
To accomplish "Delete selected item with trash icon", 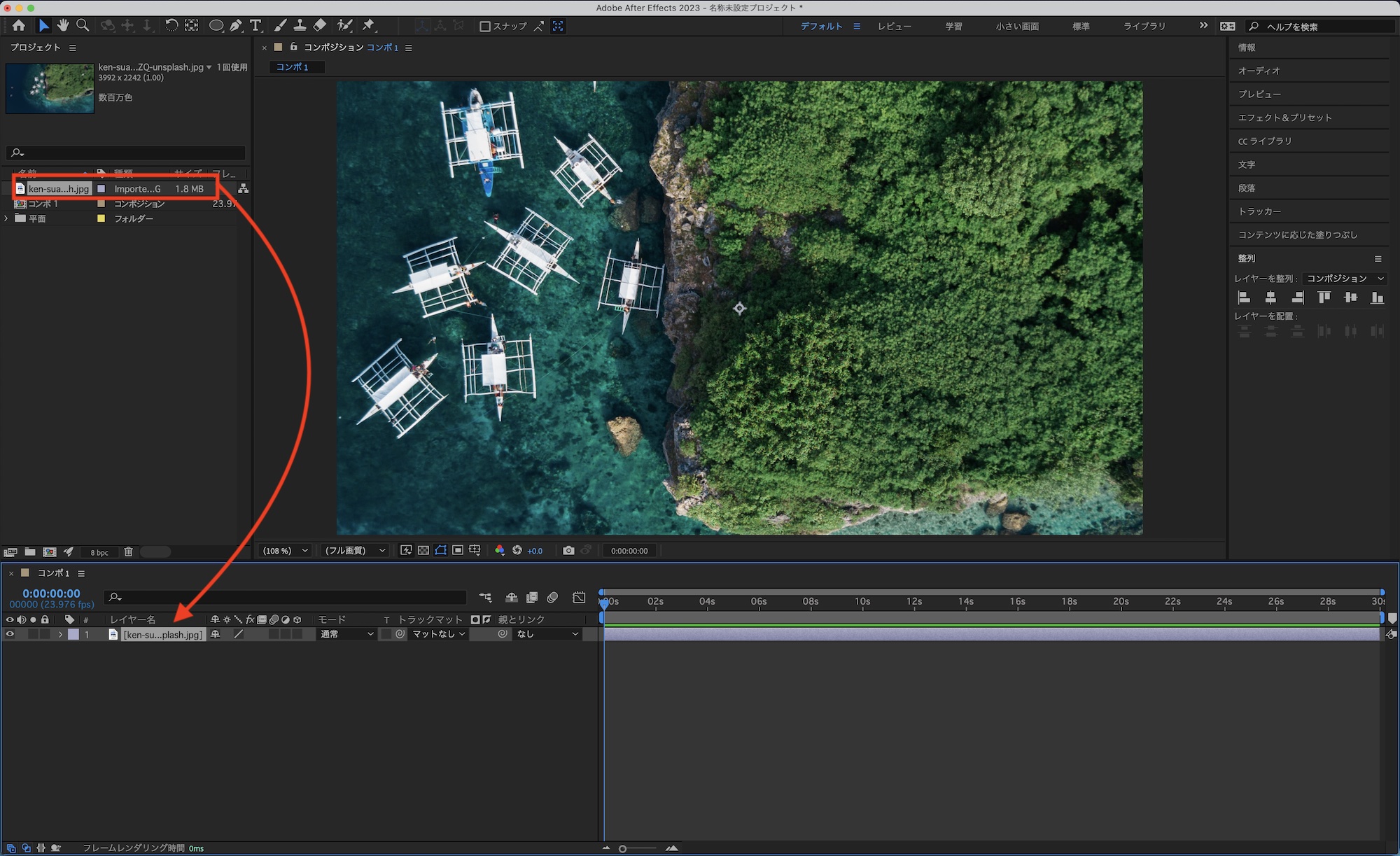I will point(129,552).
